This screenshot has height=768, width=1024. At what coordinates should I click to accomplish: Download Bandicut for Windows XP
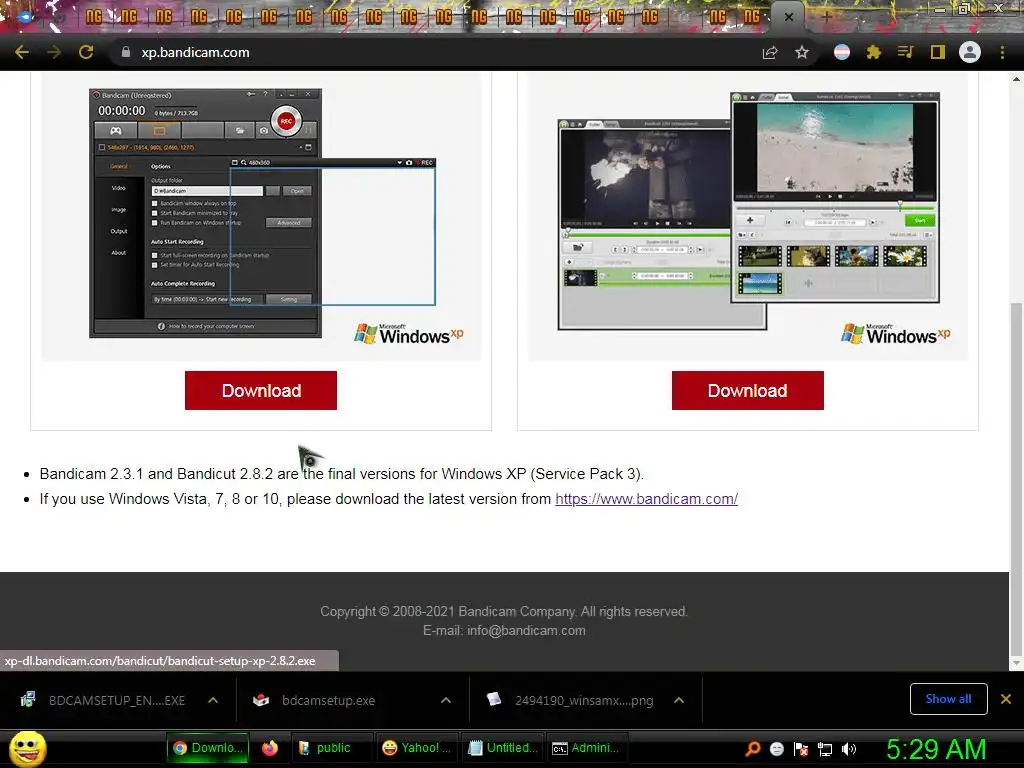[x=748, y=391]
